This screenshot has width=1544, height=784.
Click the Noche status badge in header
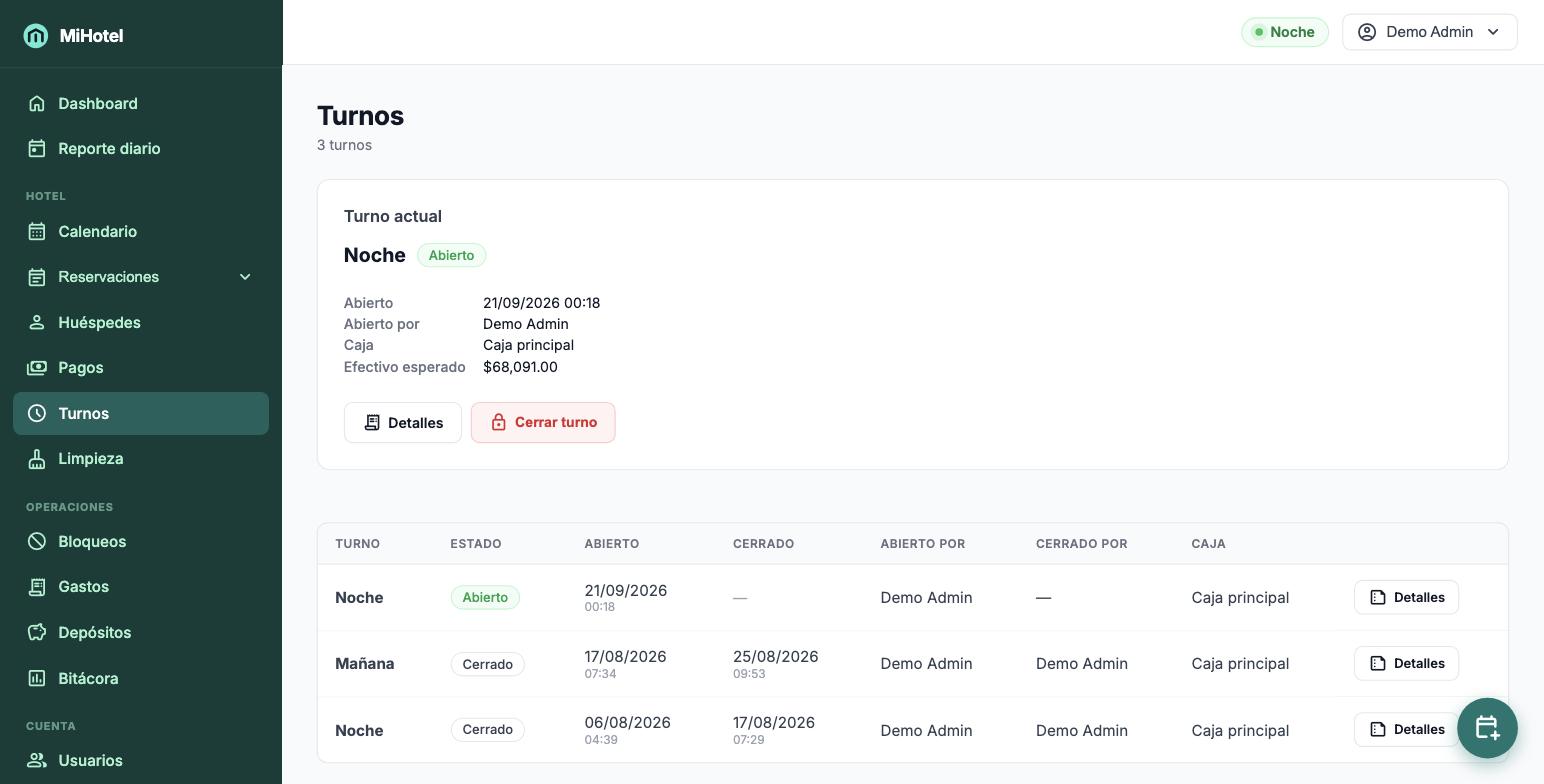point(1284,32)
